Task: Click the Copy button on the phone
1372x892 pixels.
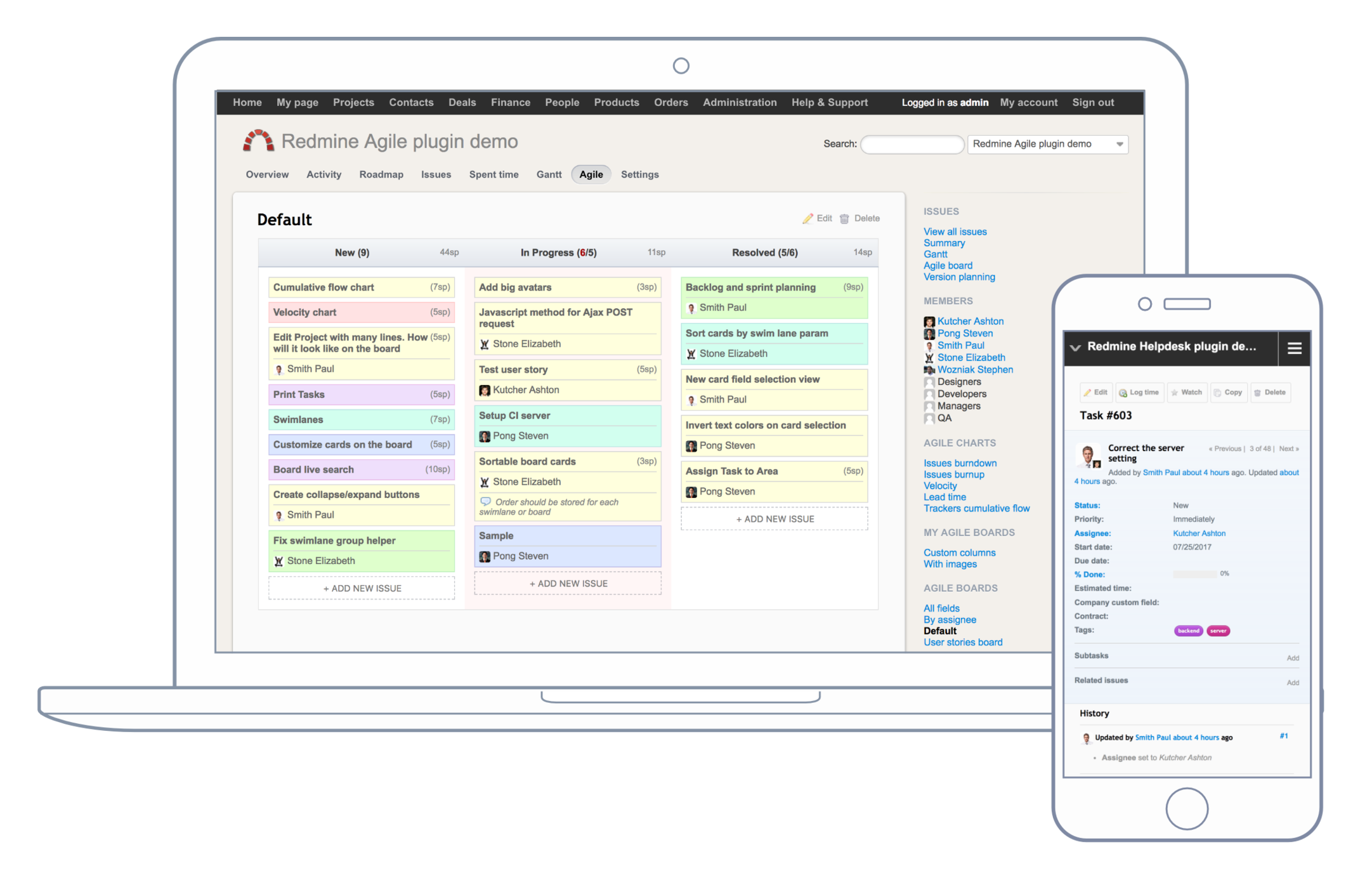Action: click(1229, 392)
